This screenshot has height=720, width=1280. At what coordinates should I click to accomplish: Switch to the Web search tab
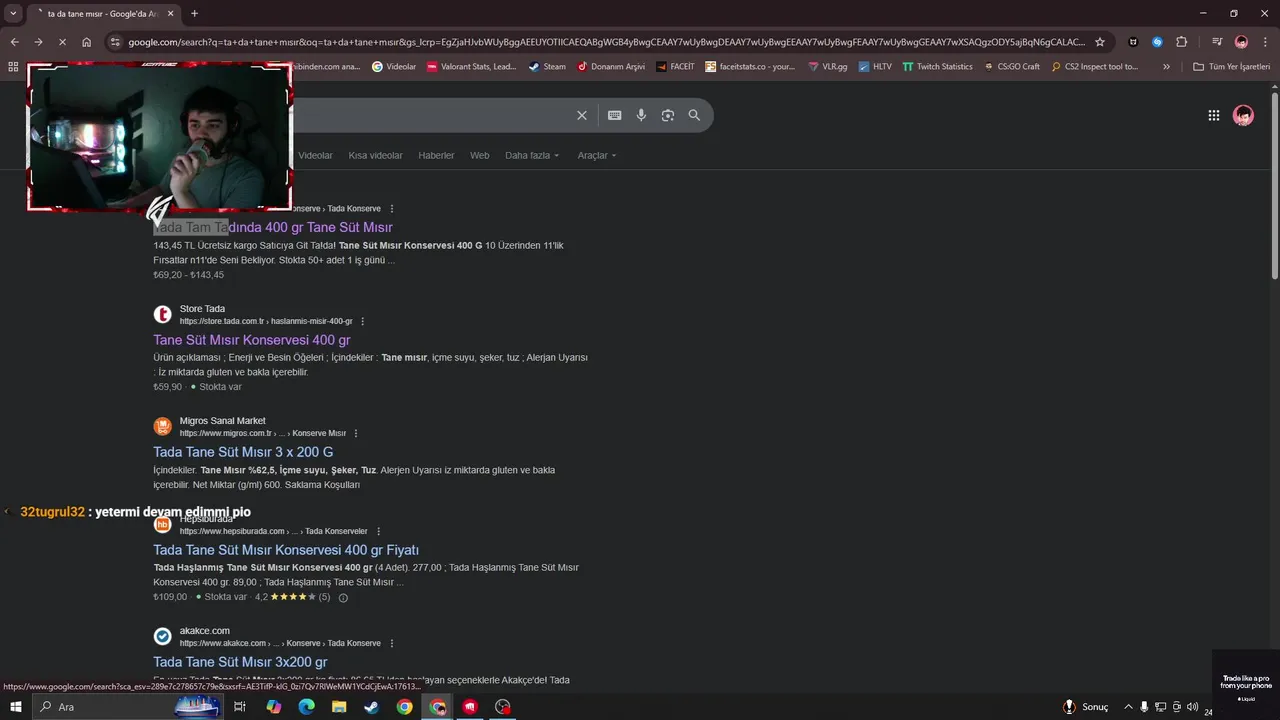[480, 155]
